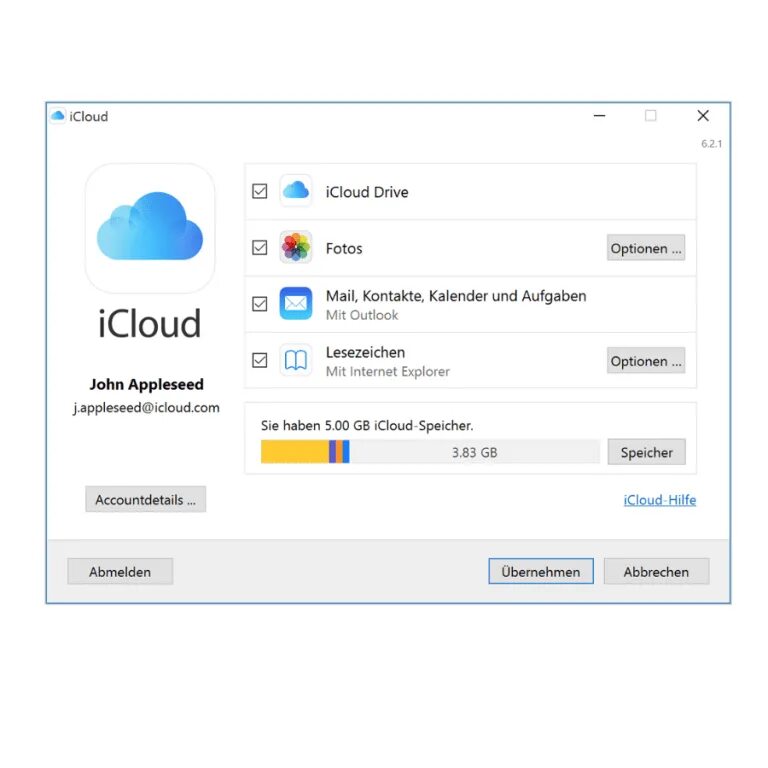This screenshot has width=768, height=768.
Task: Toggle the Lesezeichen checkbox
Action: pyautogui.click(x=260, y=360)
